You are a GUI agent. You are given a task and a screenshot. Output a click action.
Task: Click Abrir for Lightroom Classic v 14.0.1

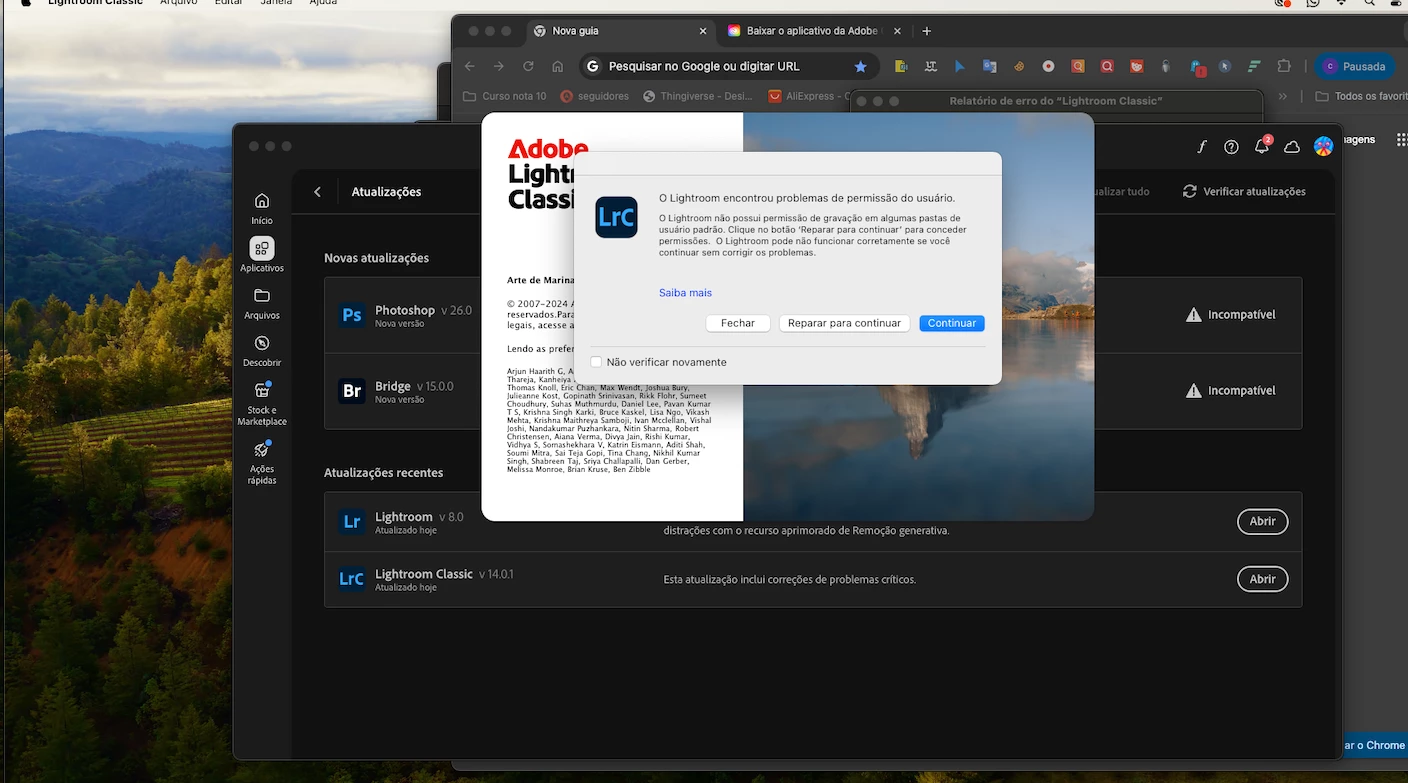pos(1262,579)
